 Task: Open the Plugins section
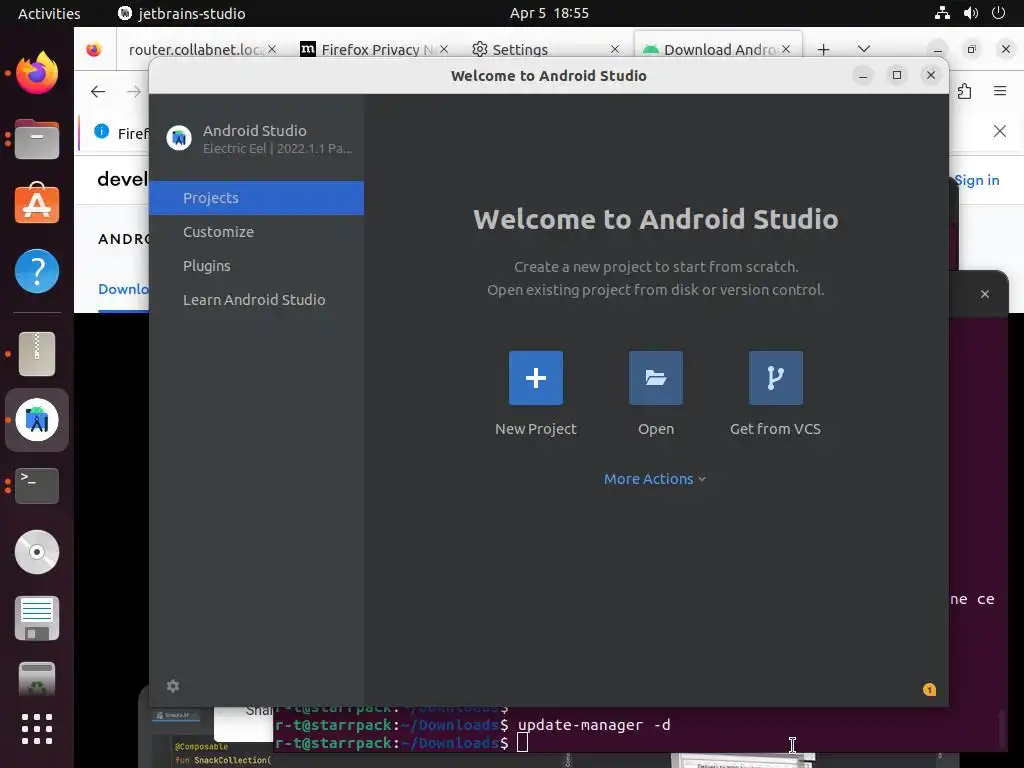point(257,266)
